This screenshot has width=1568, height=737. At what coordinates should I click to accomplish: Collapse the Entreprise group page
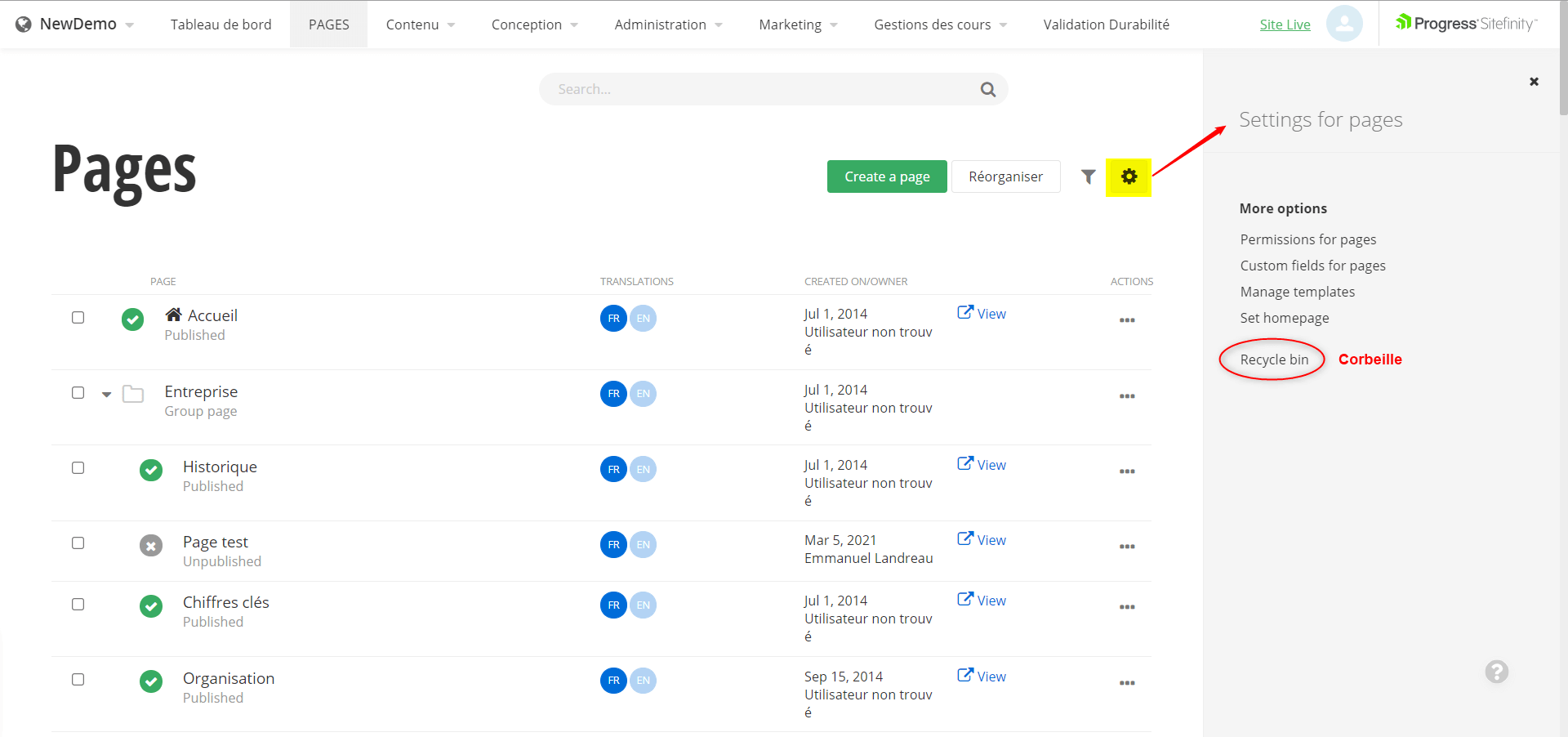(x=106, y=394)
